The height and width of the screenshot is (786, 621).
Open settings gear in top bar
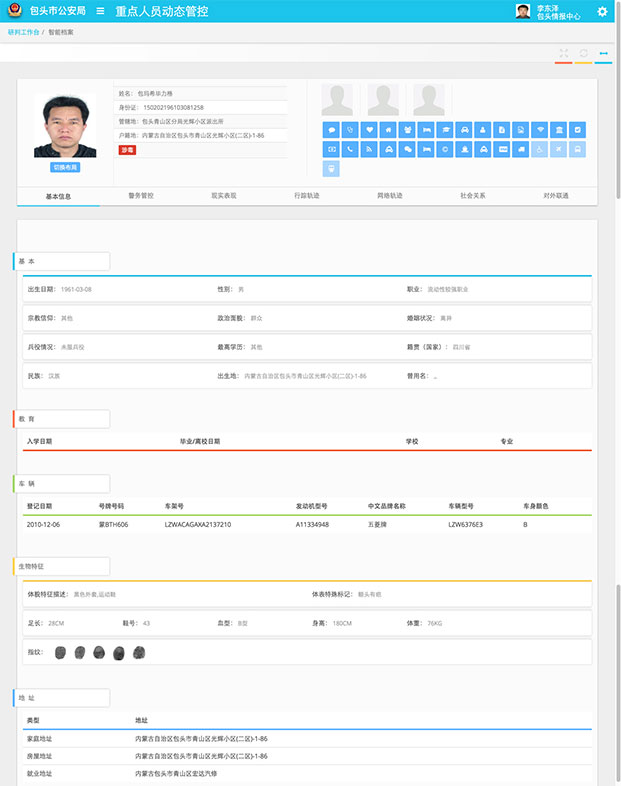click(x=602, y=11)
